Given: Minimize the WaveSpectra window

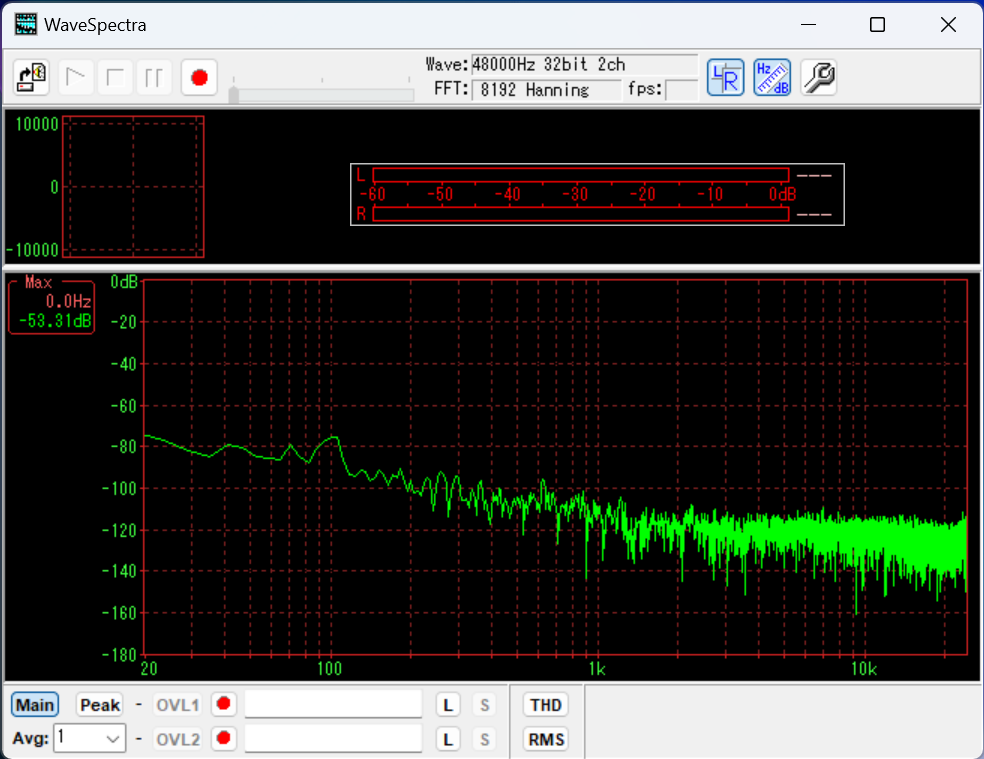Looking at the screenshot, I should (x=808, y=24).
